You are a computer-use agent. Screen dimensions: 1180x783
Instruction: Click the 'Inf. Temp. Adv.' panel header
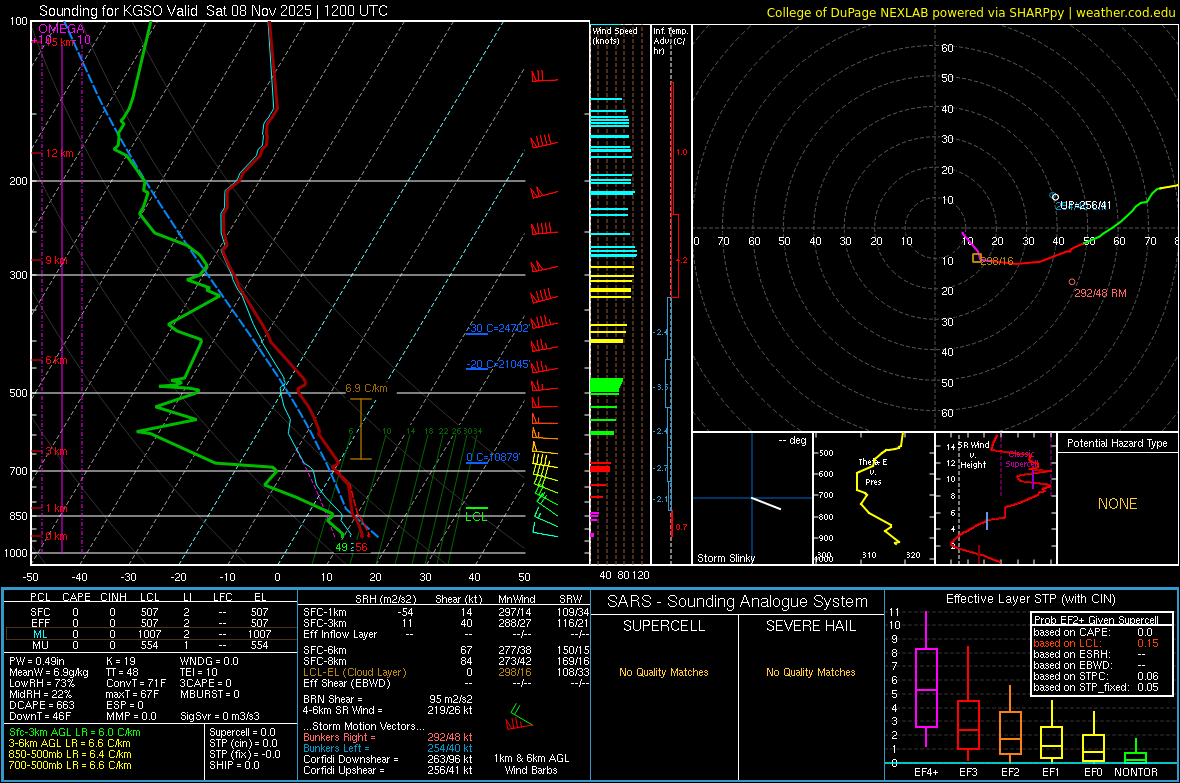coord(670,41)
